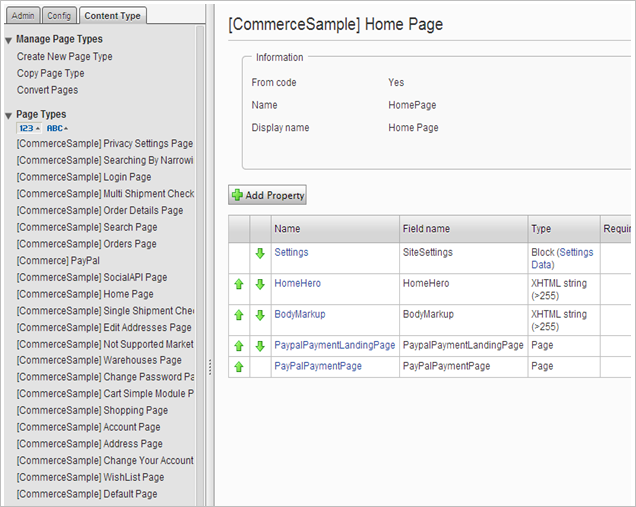Move PaypalPaymentLandingPage property down
Screen dimensions: 636x507
coord(260,346)
